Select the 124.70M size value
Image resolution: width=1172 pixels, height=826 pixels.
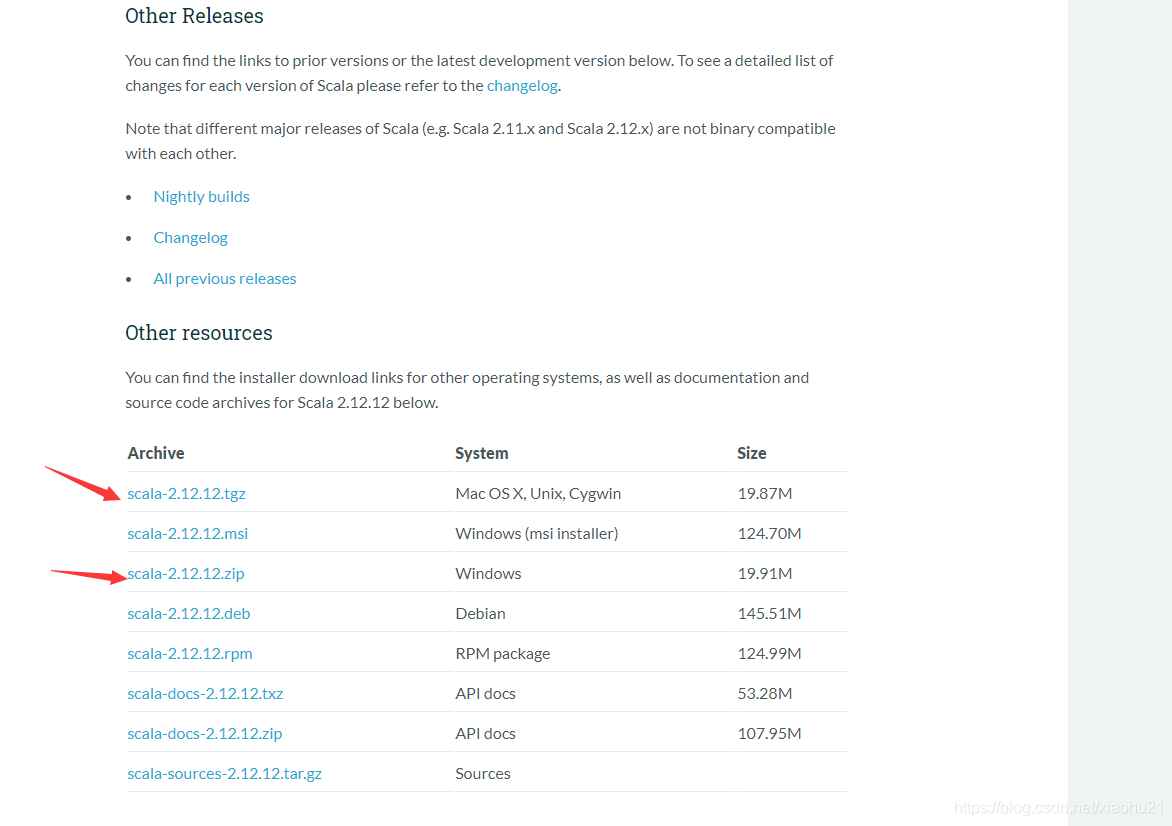point(768,534)
